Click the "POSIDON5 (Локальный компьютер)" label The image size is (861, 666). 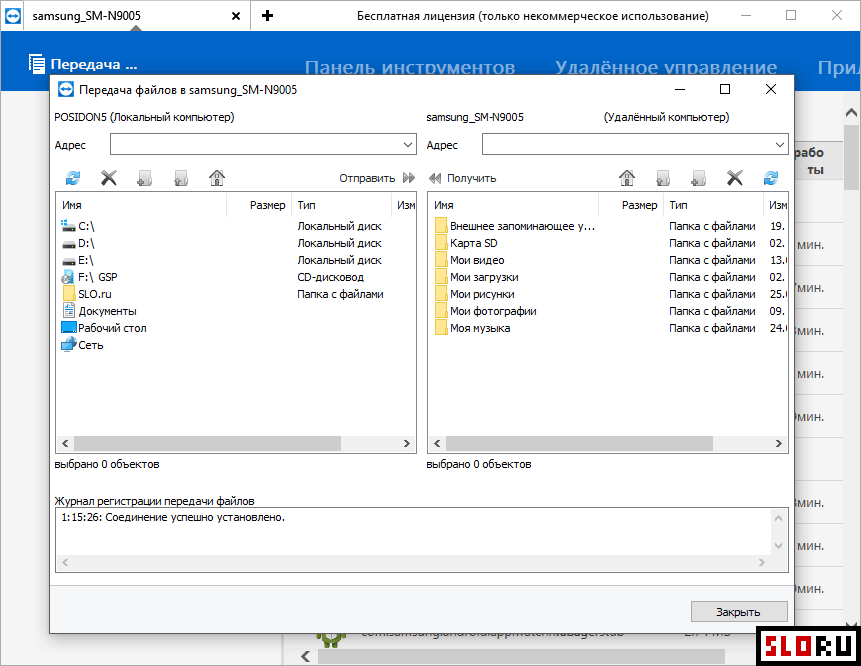click(144, 117)
